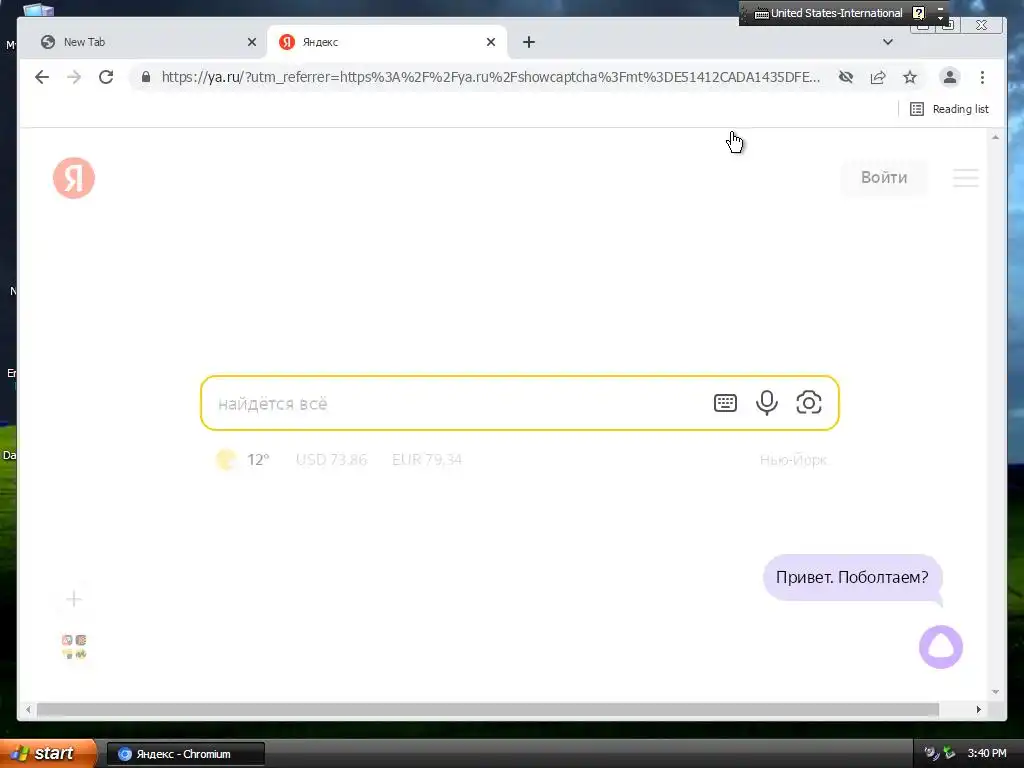
Task: Click the Нью-Йорк location link
Action: 793,460
